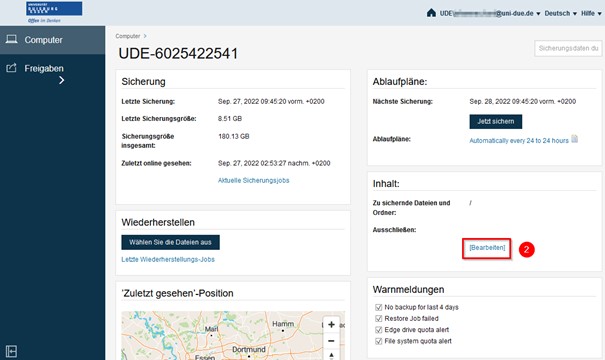The height and width of the screenshot is (360, 605).
Task: Open the Aktuelle Sicherungsjobs link
Action: 253,180
